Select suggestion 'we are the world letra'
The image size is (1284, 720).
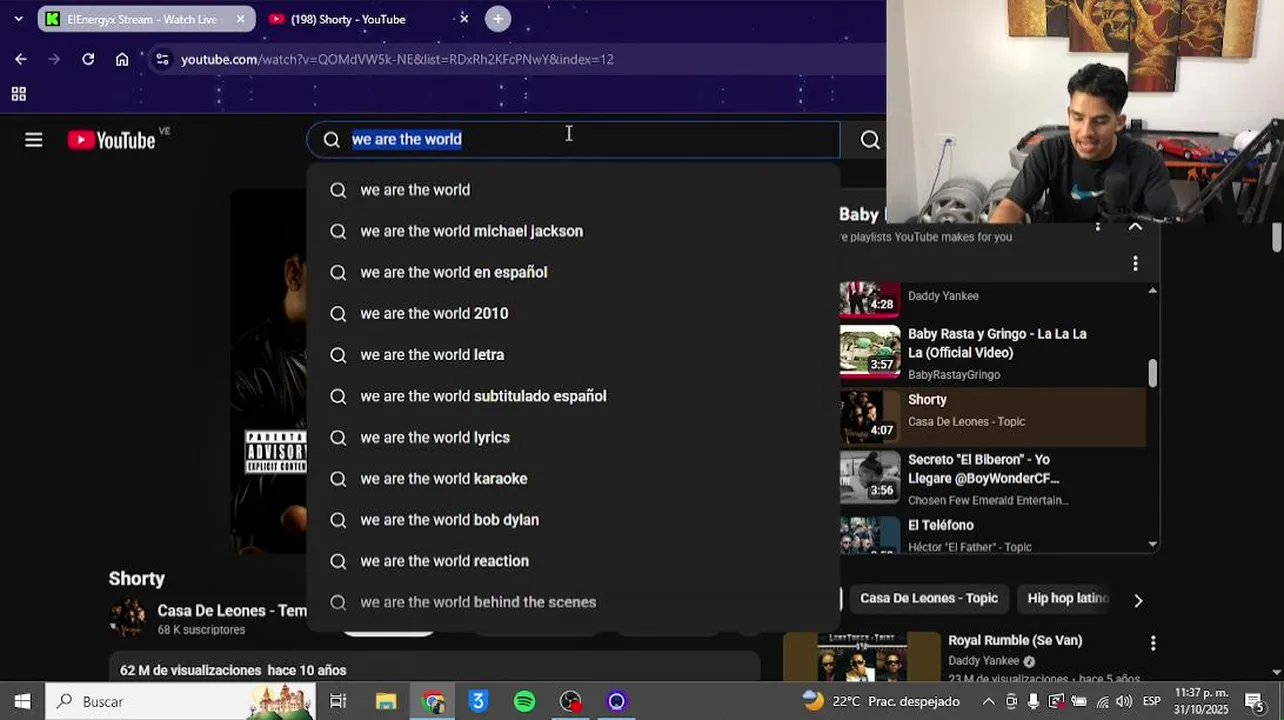[x=573, y=355]
